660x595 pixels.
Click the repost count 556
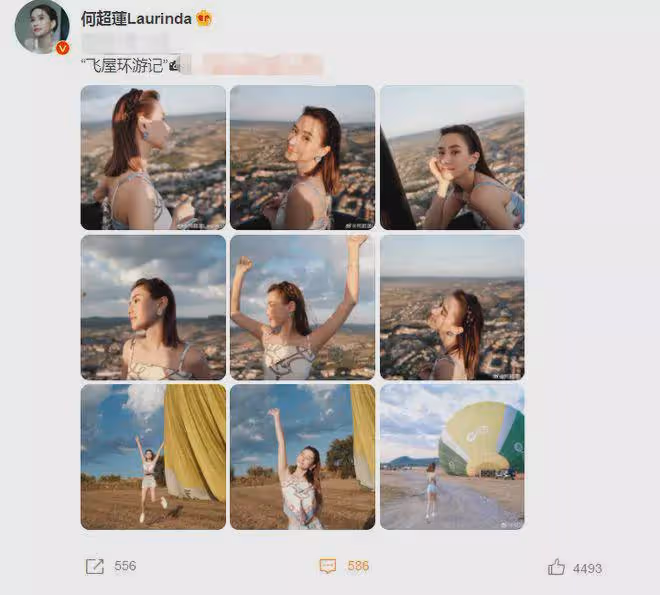125,566
